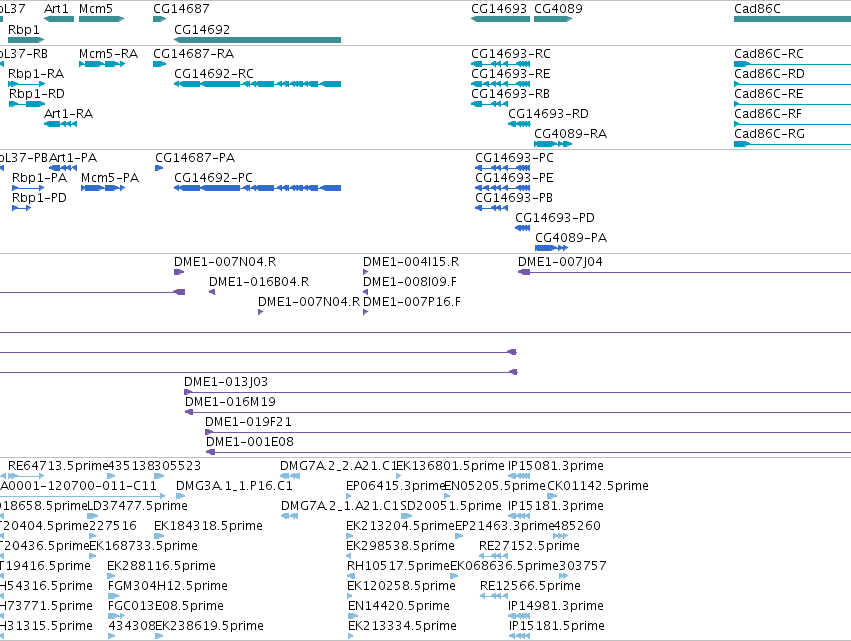Viewport: 851px width, 641px height.
Task: Click the DME1-007J04 BAC clone label
Action: (560, 262)
